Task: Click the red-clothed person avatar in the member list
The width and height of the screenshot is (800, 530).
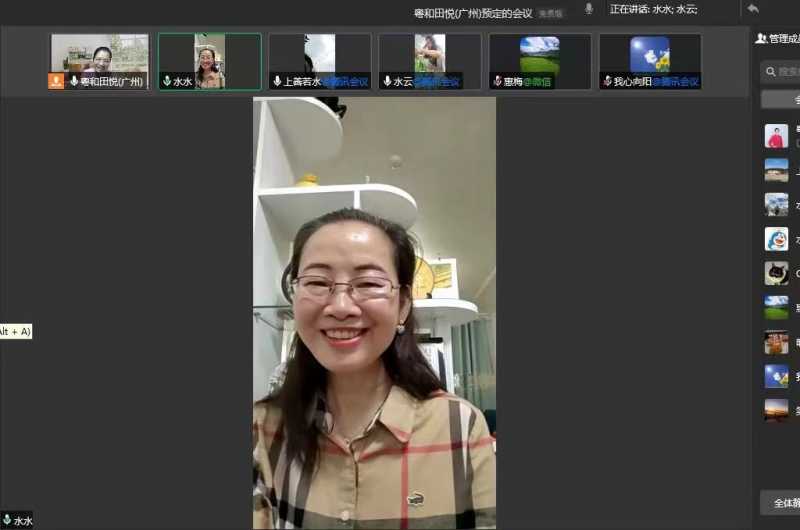Action: point(776,136)
